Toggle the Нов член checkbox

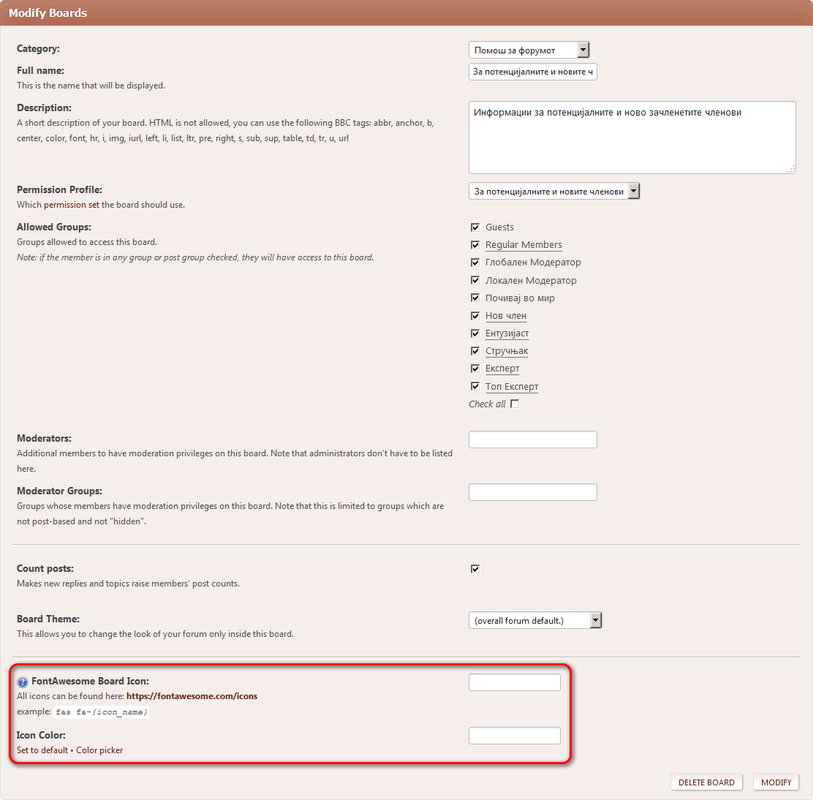click(475, 316)
